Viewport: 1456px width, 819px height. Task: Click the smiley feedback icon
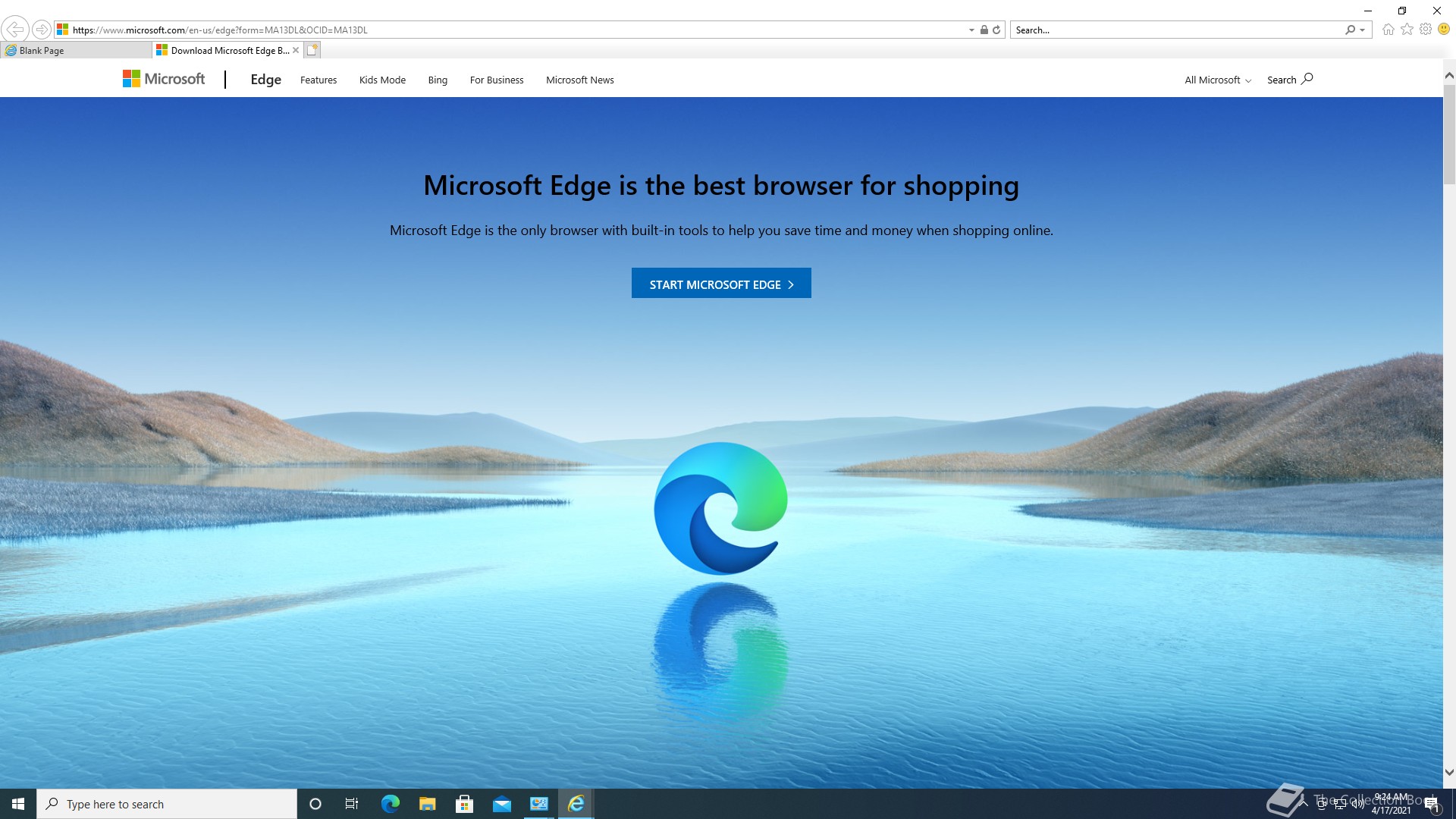pyautogui.click(x=1444, y=30)
